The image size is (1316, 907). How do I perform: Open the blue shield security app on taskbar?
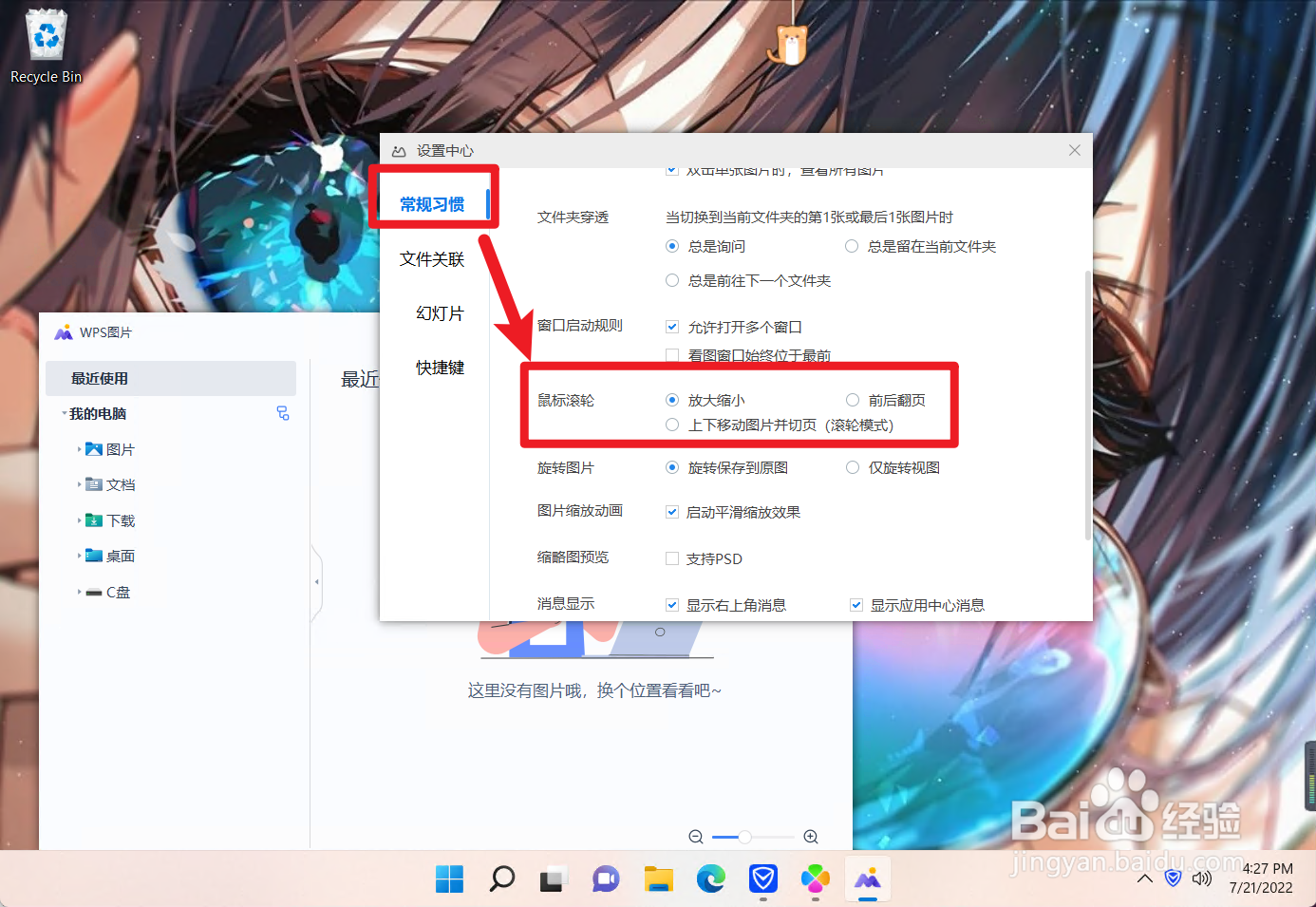(x=763, y=879)
